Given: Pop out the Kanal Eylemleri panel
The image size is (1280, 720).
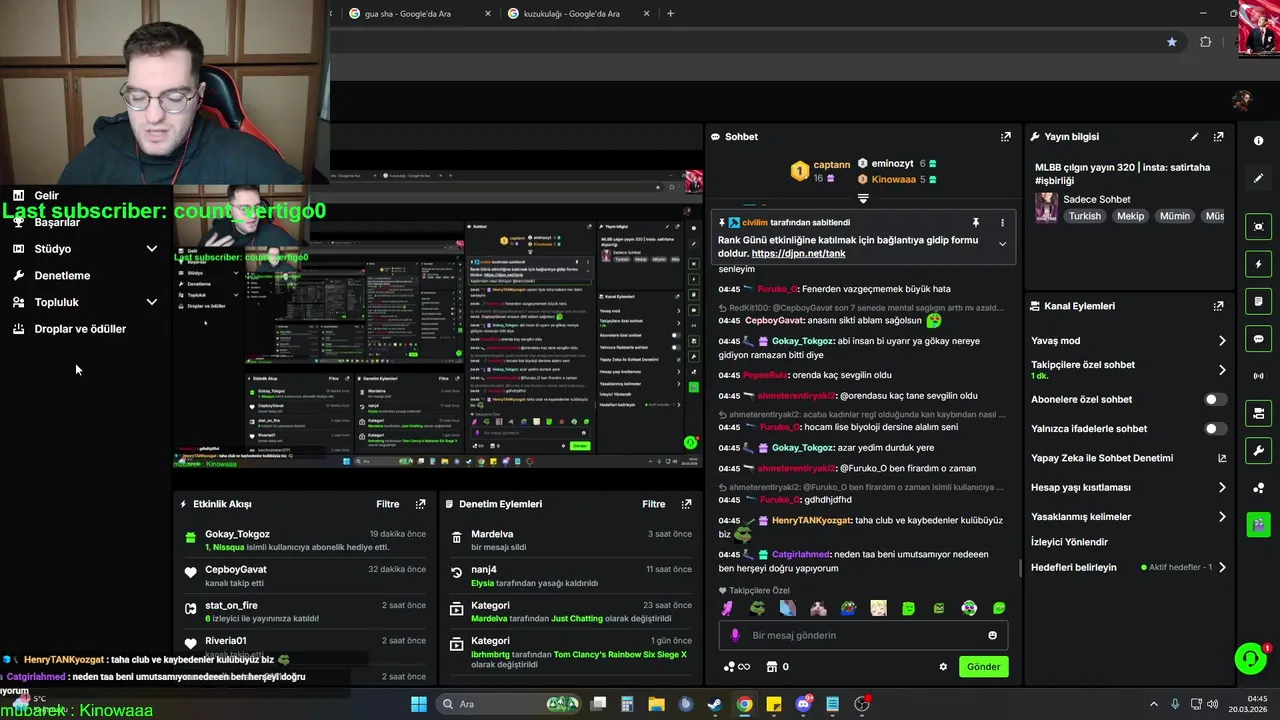Looking at the screenshot, I should (x=1218, y=306).
